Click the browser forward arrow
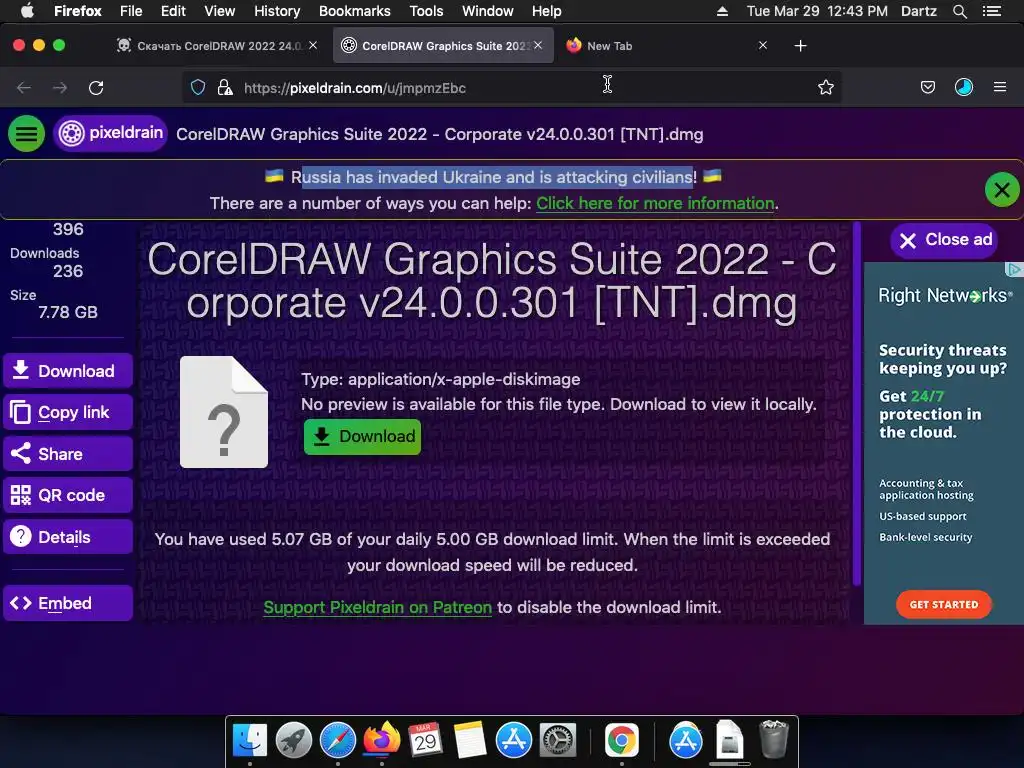This screenshot has width=1024, height=768. pyautogui.click(x=60, y=88)
